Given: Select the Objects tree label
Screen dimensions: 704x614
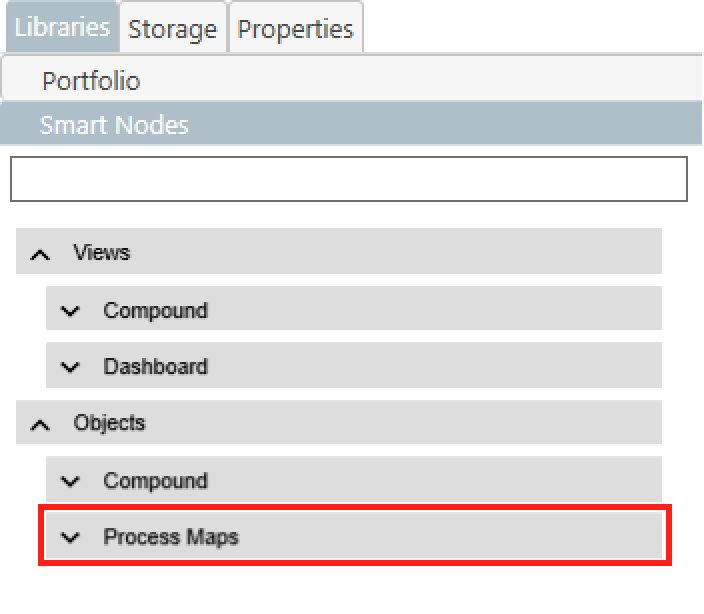Looking at the screenshot, I should click(109, 422).
